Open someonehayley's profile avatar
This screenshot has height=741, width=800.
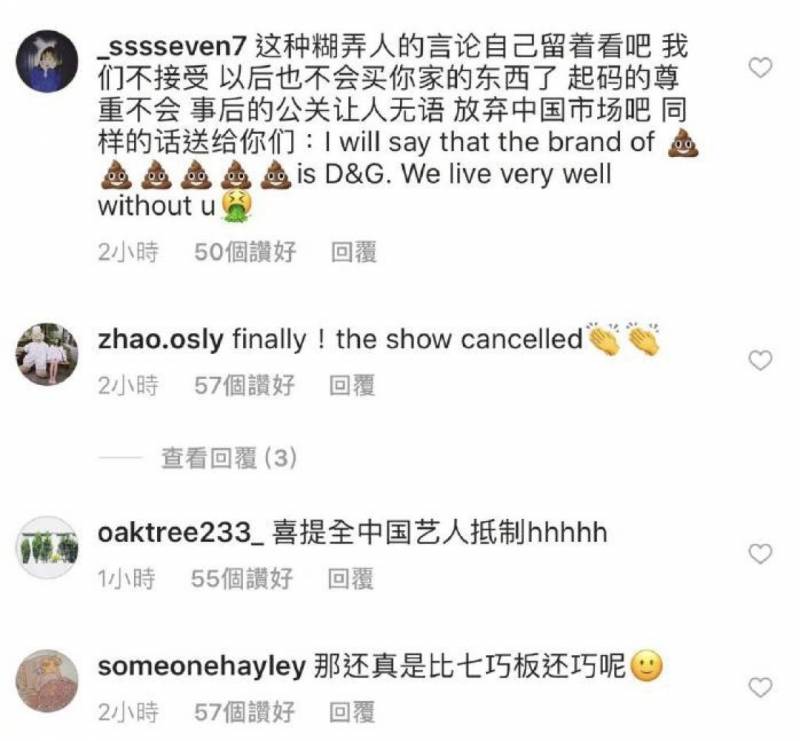click(47, 681)
